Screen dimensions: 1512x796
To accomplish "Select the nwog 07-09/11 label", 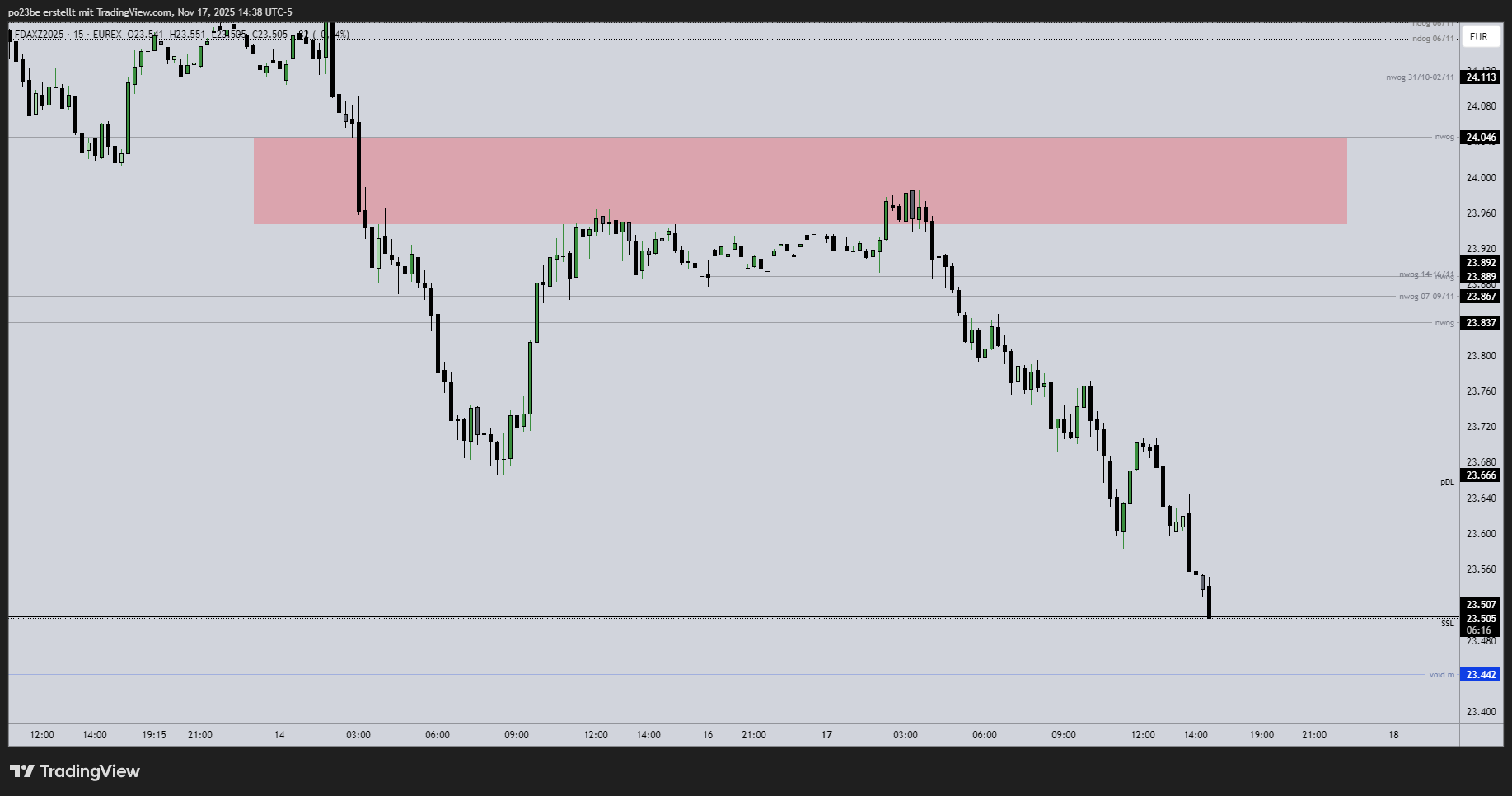I will click(1426, 297).
